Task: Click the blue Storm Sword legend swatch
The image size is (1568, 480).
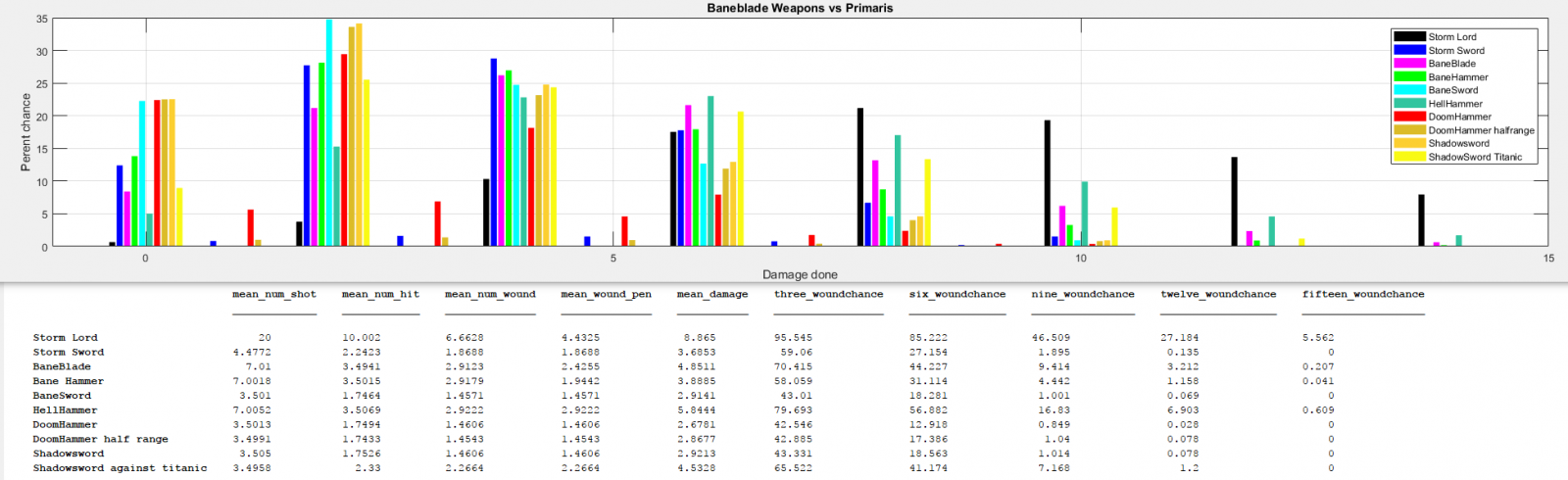Action: coord(1409,50)
